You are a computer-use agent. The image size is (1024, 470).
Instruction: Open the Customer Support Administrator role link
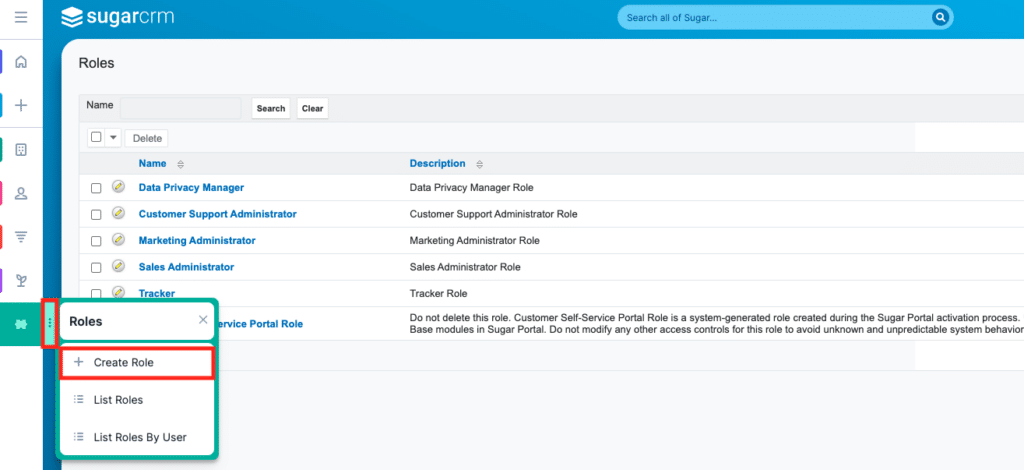217,213
